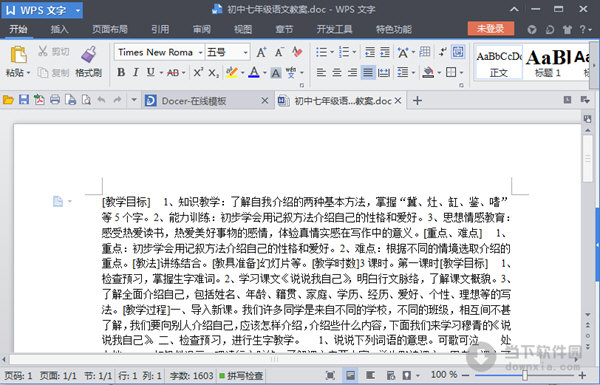Click the font color A swatch

point(254,72)
